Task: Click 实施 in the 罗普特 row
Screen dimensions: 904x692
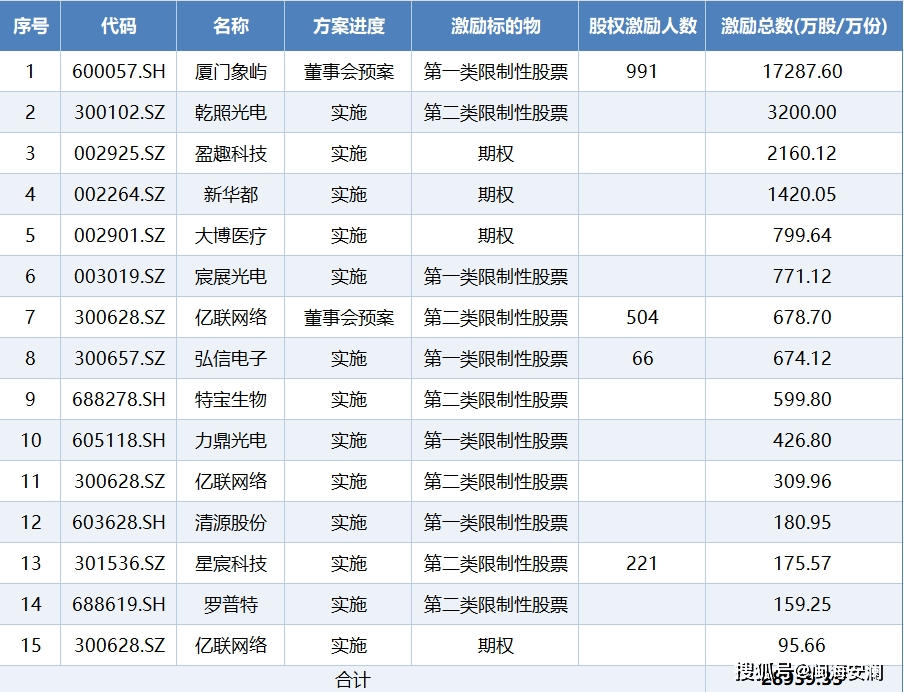Action: click(x=349, y=604)
